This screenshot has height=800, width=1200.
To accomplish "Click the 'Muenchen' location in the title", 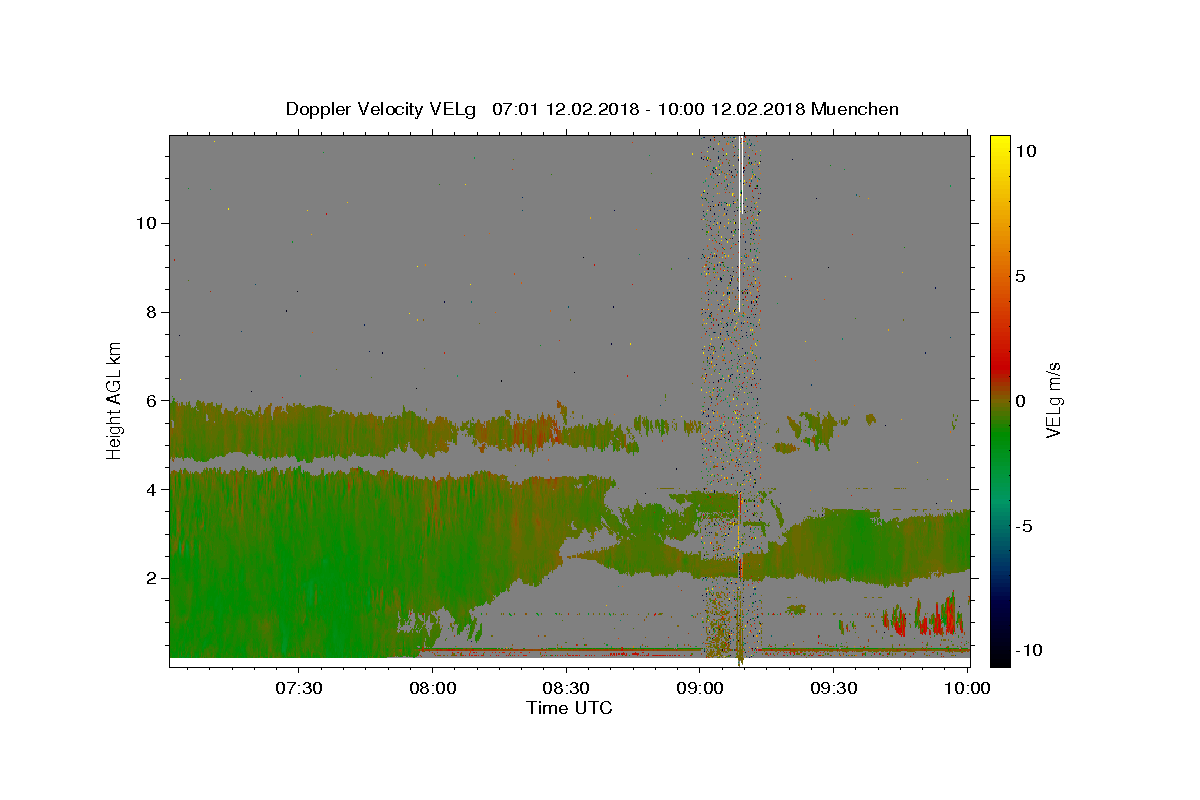I will (855, 109).
